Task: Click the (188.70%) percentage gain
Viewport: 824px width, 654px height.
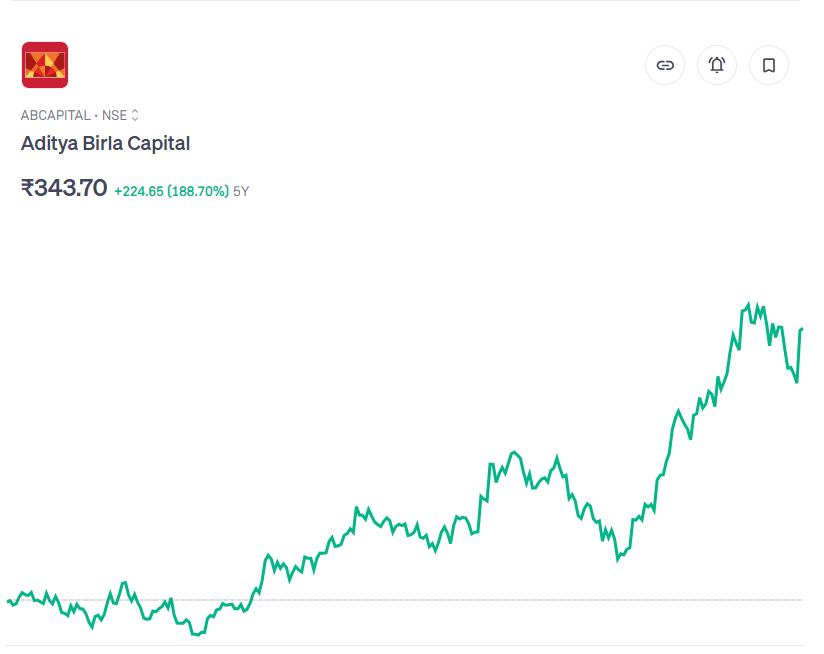Action: [198, 191]
